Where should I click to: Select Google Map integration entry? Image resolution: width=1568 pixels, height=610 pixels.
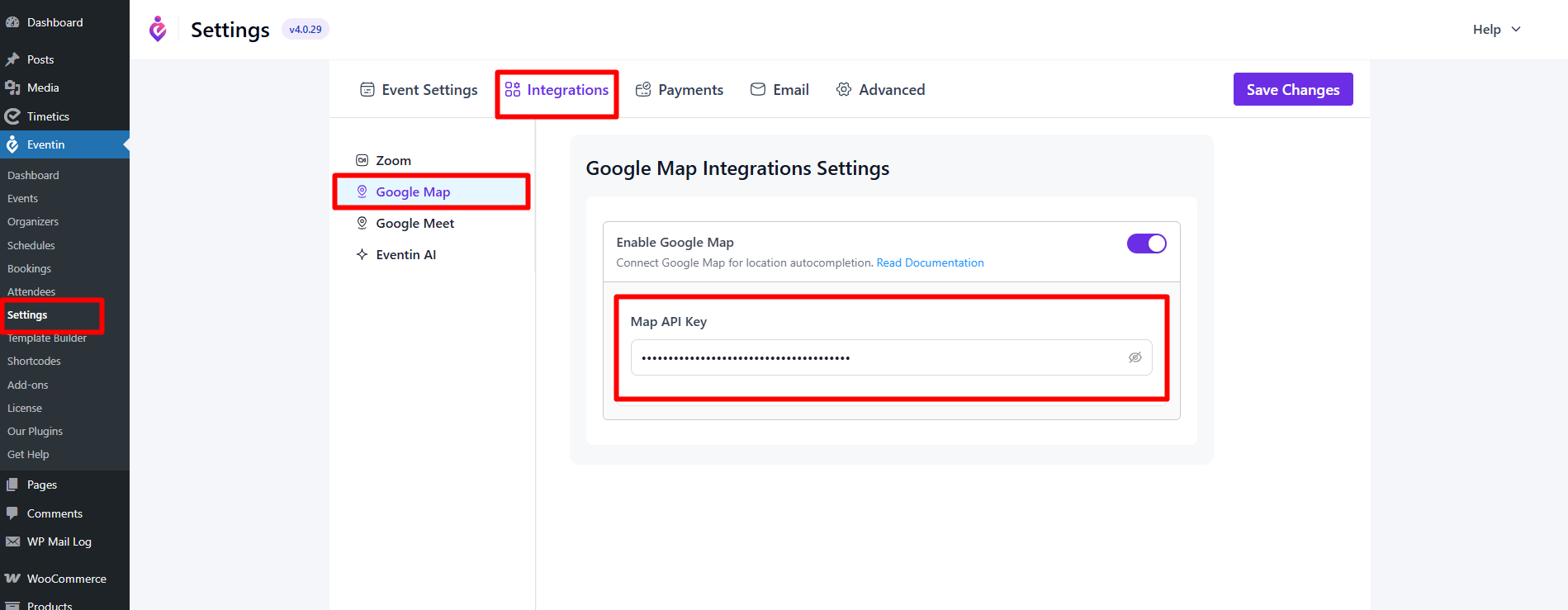(432, 192)
